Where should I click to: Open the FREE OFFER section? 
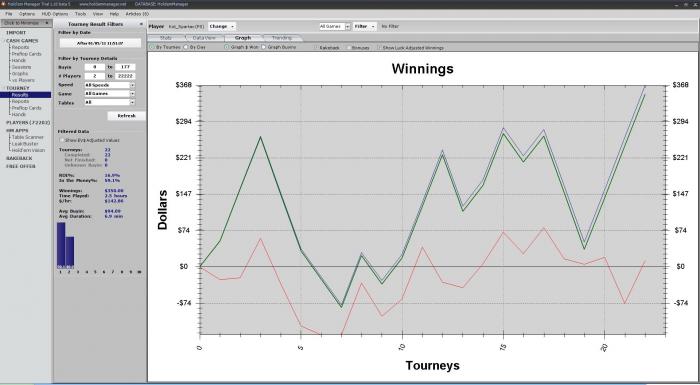click(21, 166)
